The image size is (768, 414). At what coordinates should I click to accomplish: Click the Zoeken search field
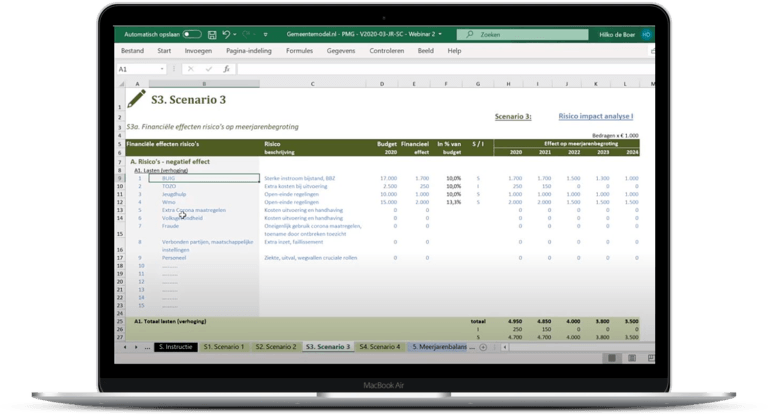(520, 34)
